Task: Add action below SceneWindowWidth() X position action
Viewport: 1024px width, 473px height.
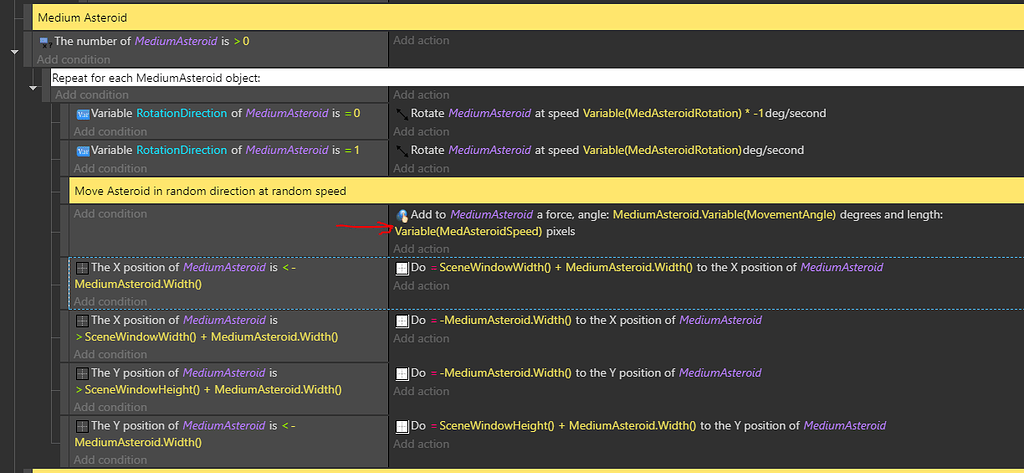Action: coord(421,285)
